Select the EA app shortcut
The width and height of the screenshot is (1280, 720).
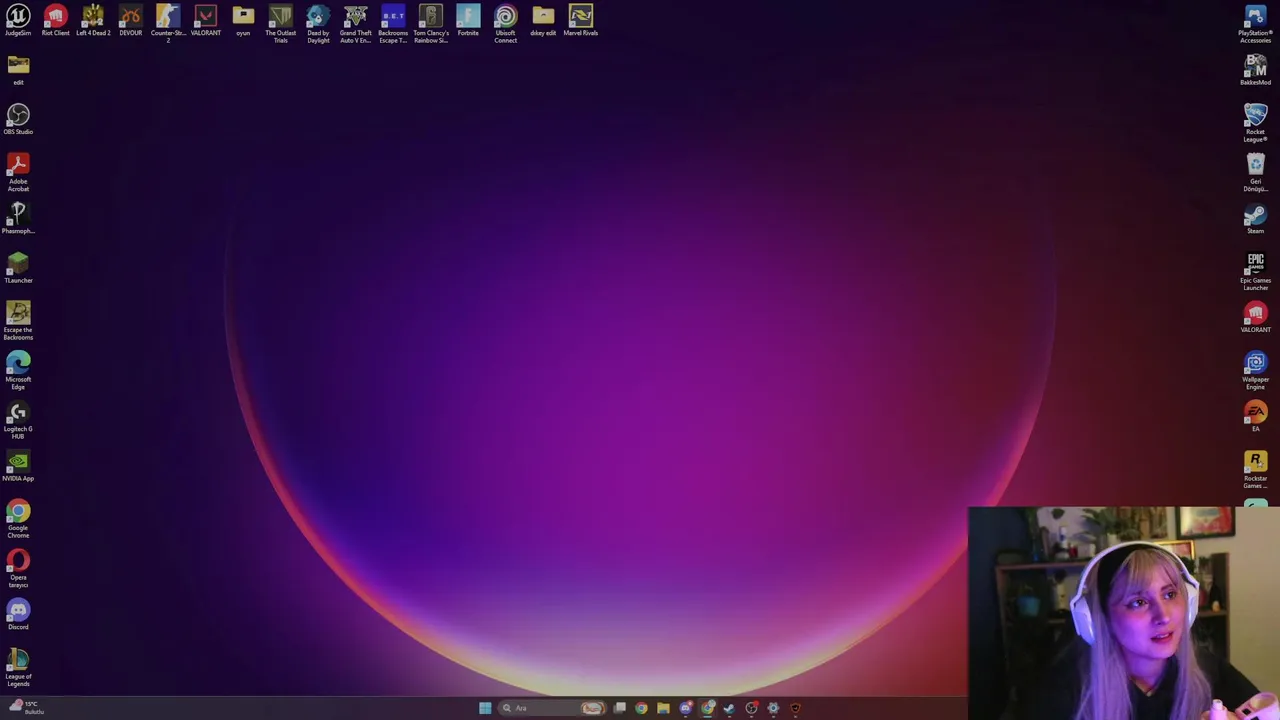(x=1255, y=417)
